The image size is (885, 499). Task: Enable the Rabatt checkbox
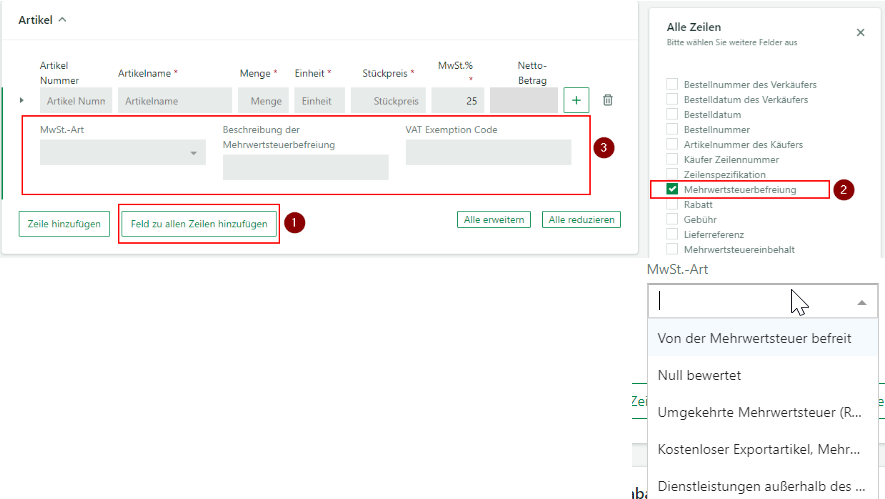(x=673, y=204)
